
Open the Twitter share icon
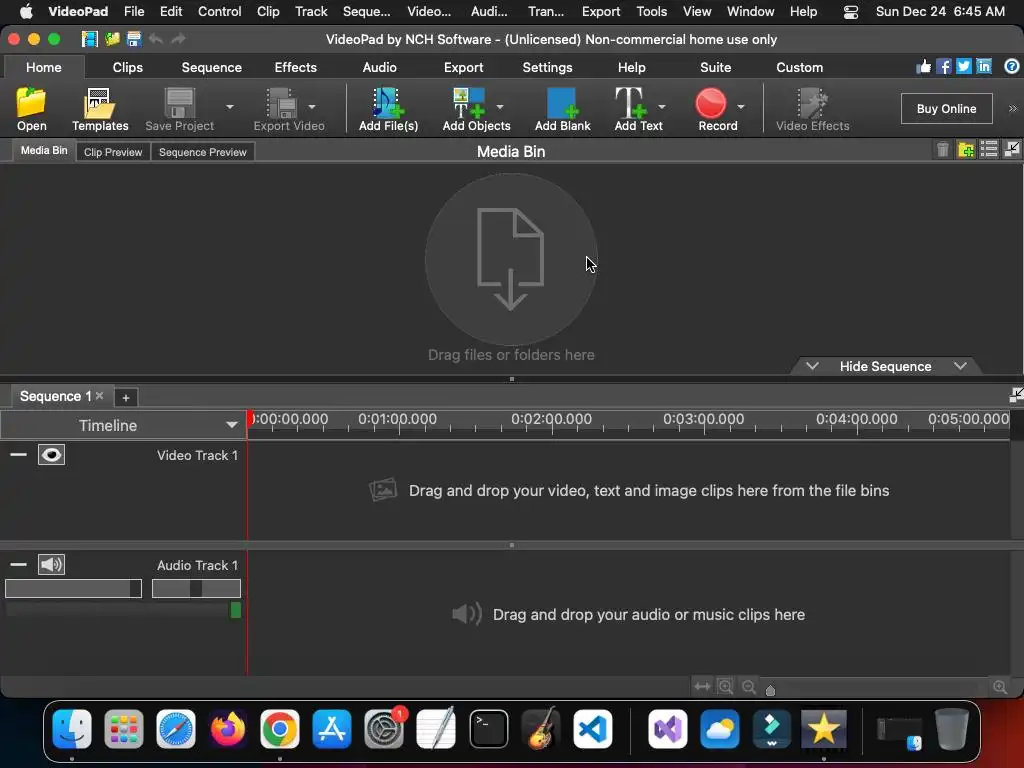(964, 67)
